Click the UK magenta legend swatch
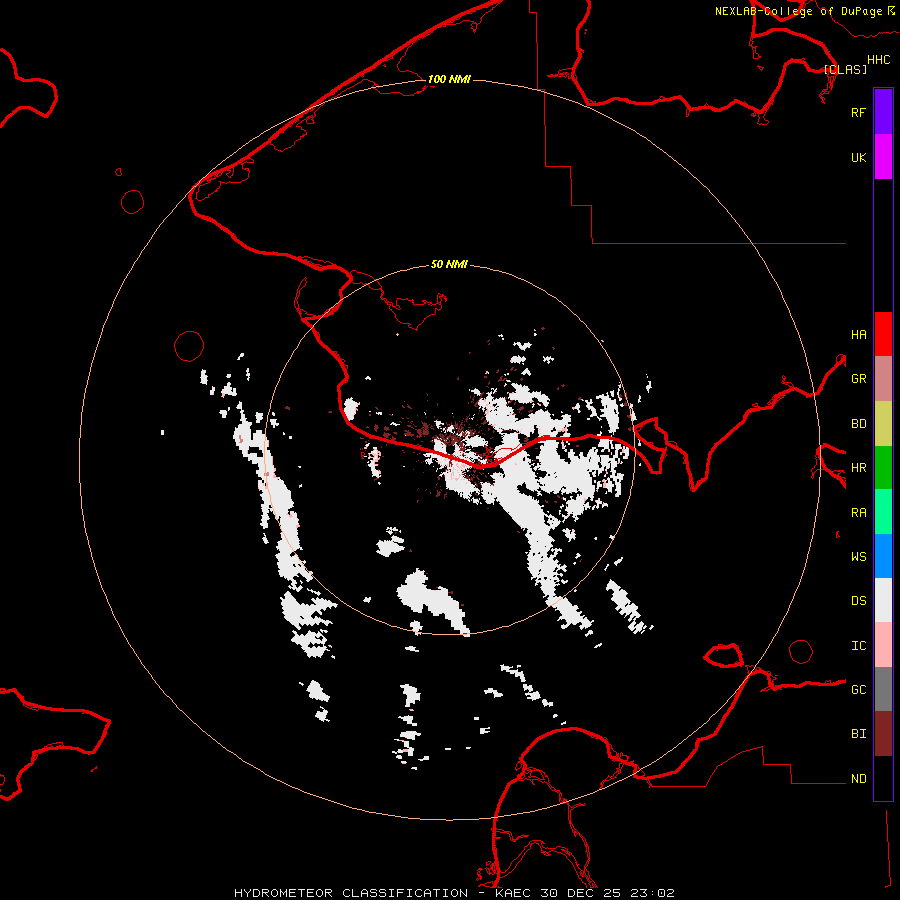 point(883,157)
